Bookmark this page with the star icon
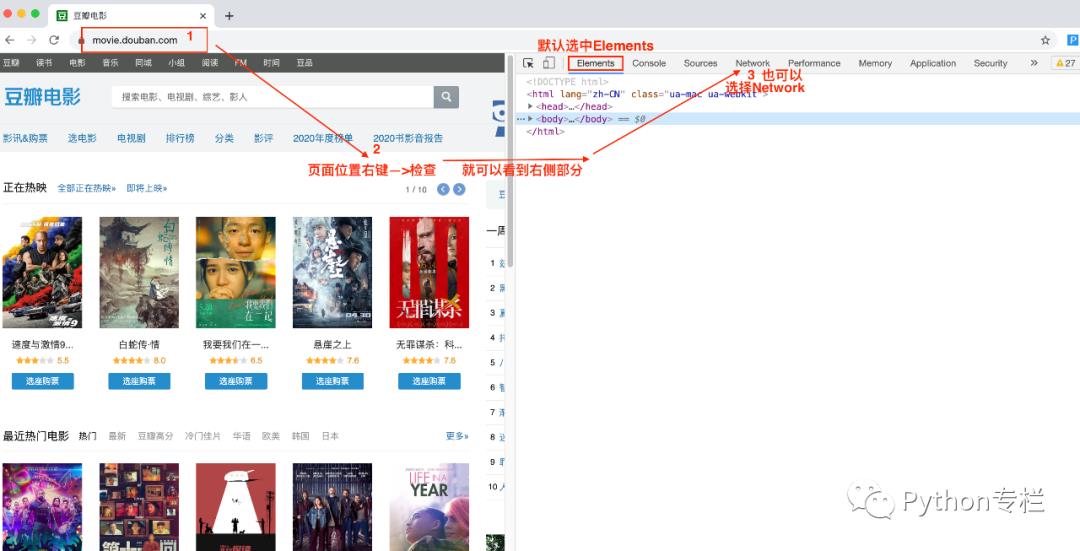Image resolution: width=1080 pixels, height=551 pixels. 1045,40
